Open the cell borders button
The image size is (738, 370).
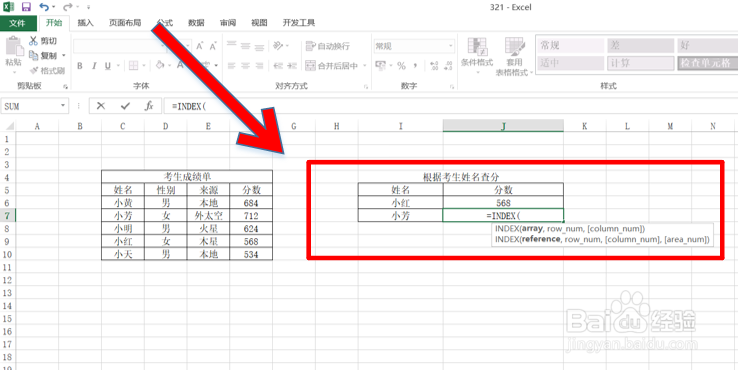tap(133, 66)
